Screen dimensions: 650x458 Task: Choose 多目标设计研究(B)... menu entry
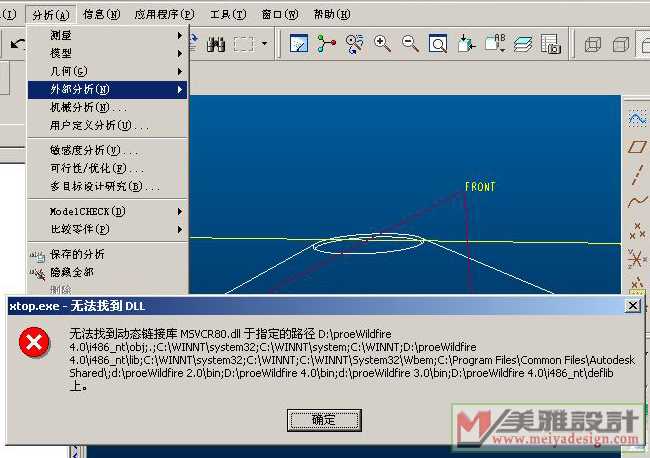coord(108,187)
